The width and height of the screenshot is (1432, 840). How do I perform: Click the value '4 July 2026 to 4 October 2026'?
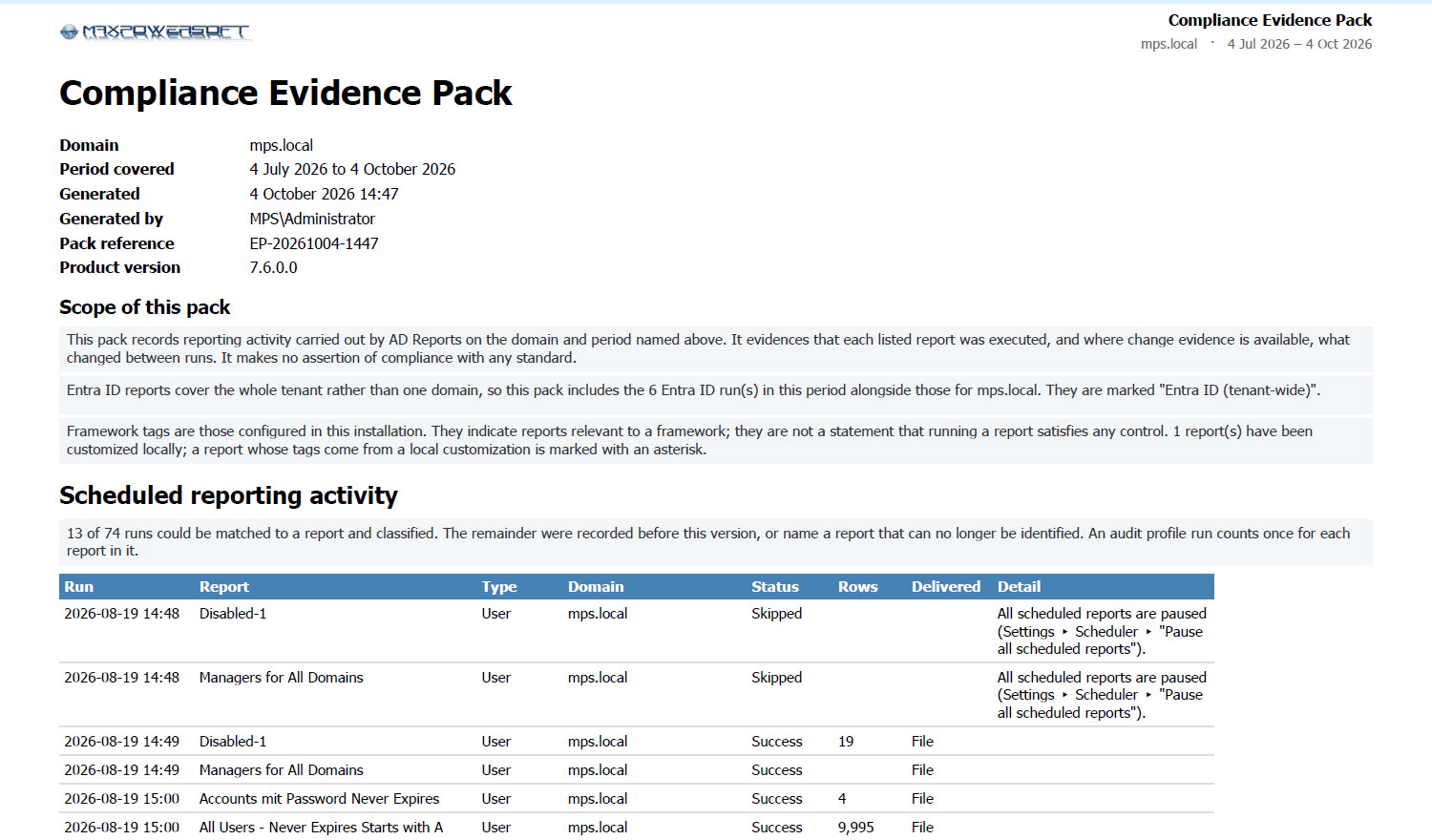tap(352, 169)
